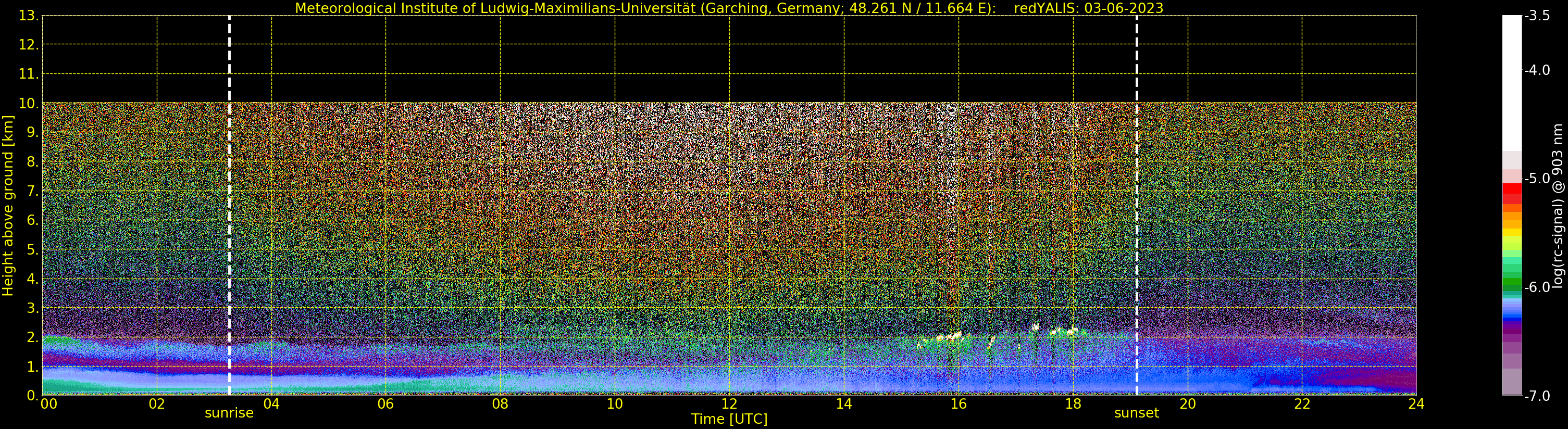The height and width of the screenshot is (429, 1568).
Task: Pick the bright red band of the colorbar
Action: pyautogui.click(x=1512, y=189)
